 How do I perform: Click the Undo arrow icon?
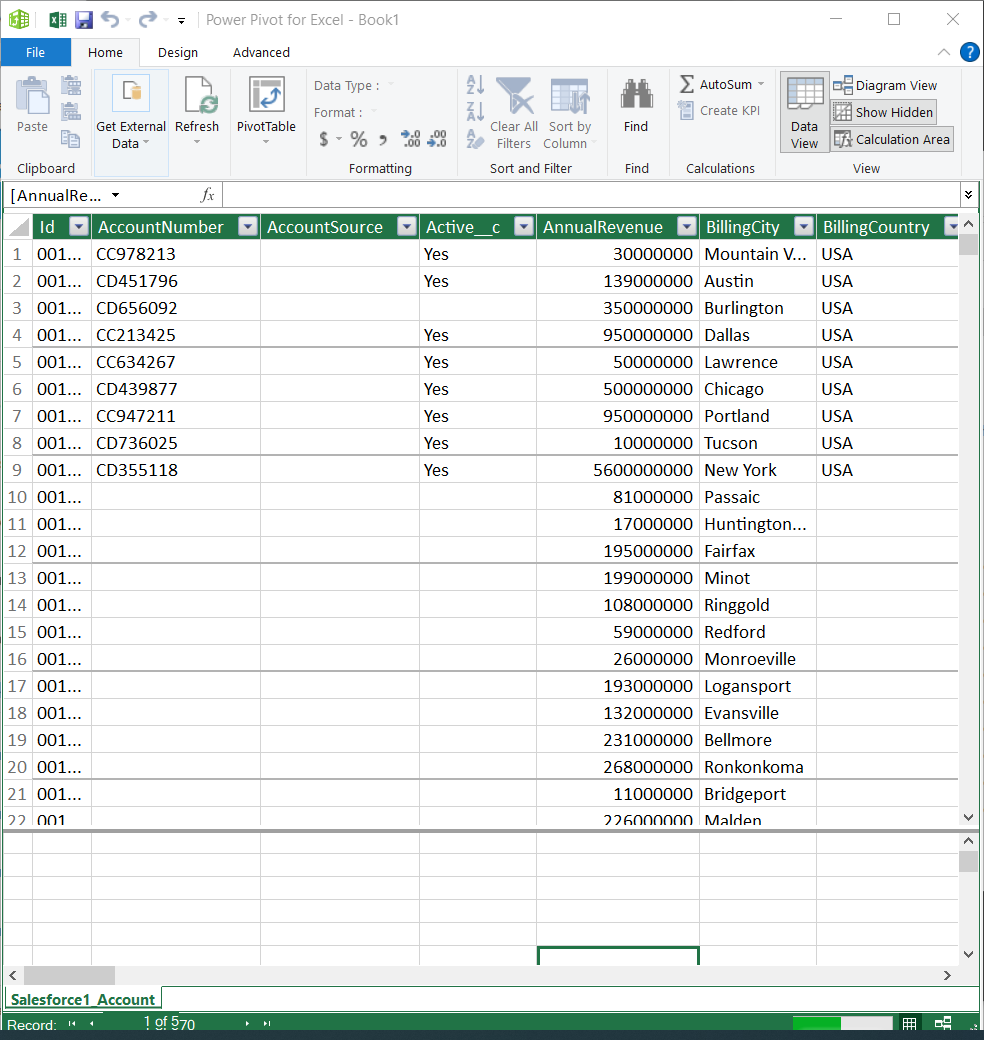tap(109, 20)
